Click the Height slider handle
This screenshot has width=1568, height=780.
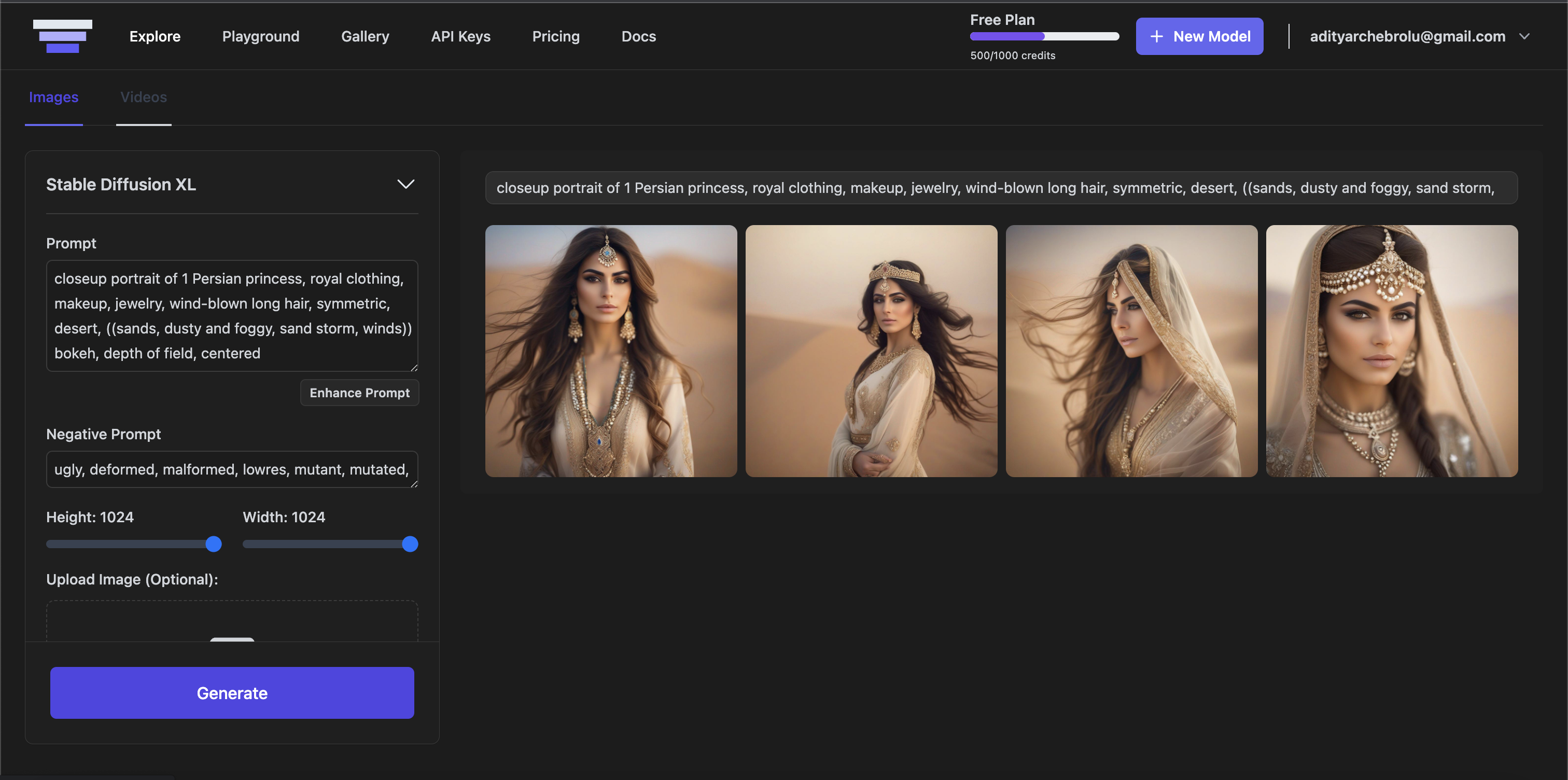click(214, 544)
